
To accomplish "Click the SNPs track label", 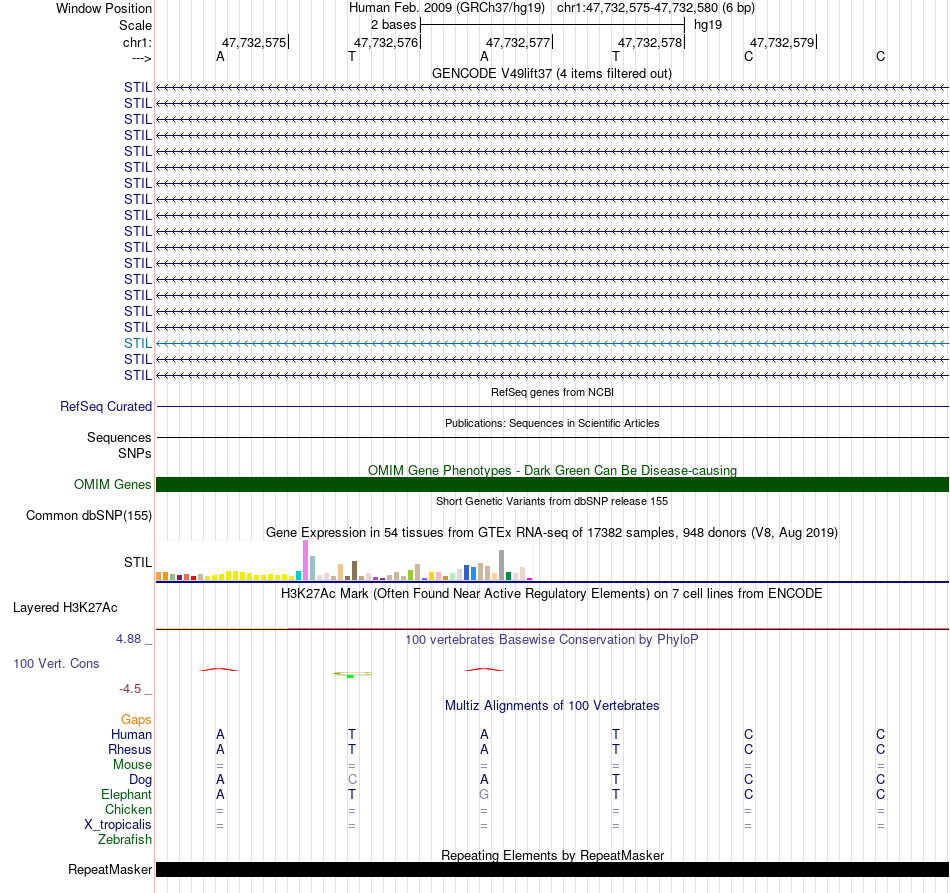I will tap(135, 453).
